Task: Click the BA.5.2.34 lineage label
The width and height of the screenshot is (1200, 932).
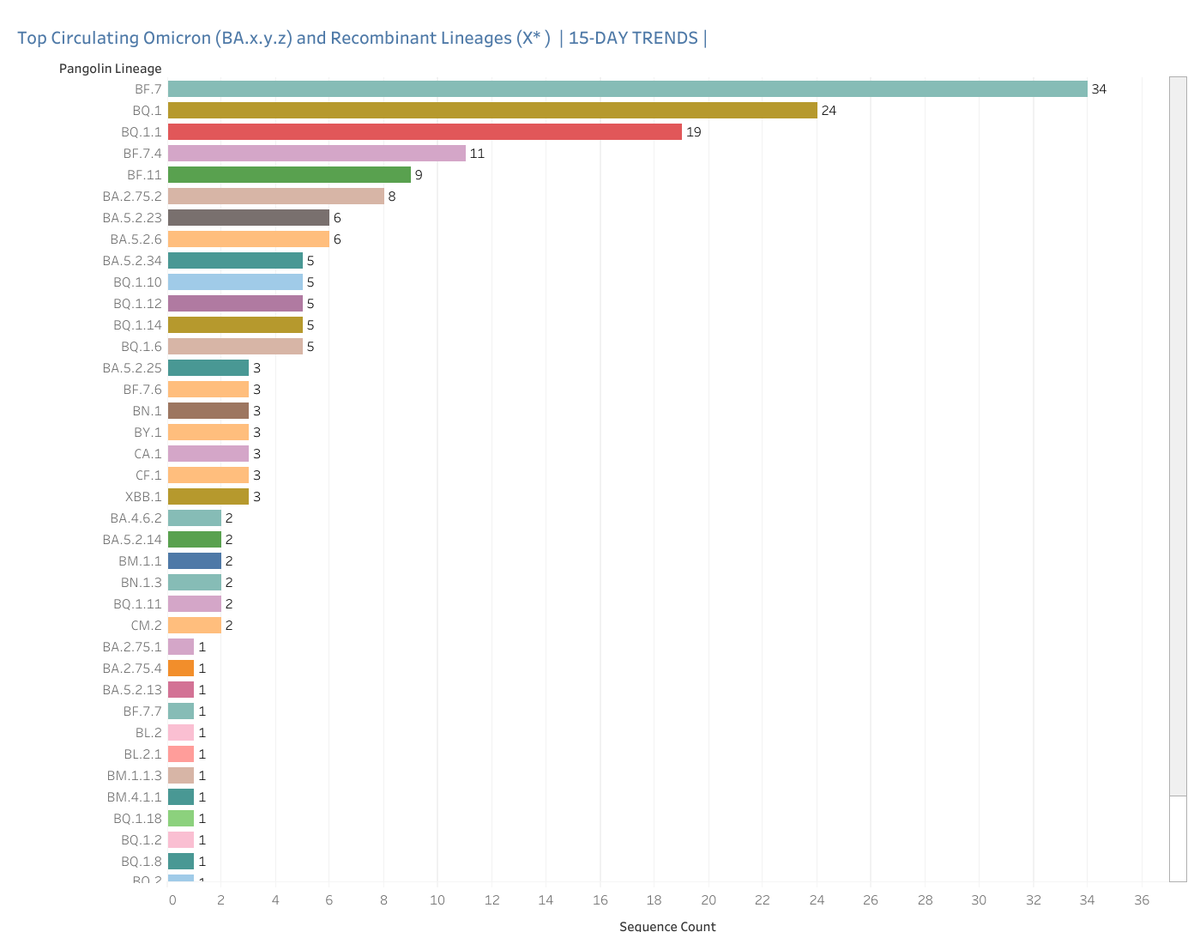Action: point(132,261)
